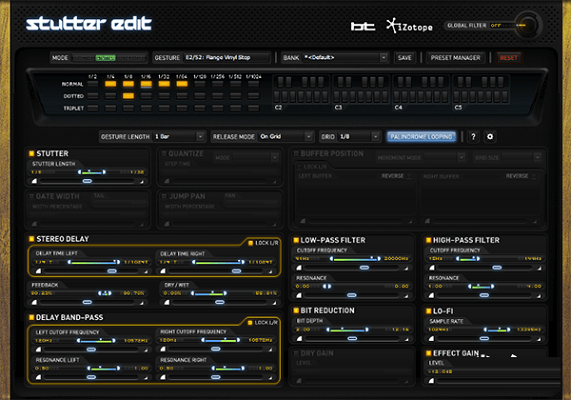Click the Delay Time Left range slider

[x=94, y=262]
